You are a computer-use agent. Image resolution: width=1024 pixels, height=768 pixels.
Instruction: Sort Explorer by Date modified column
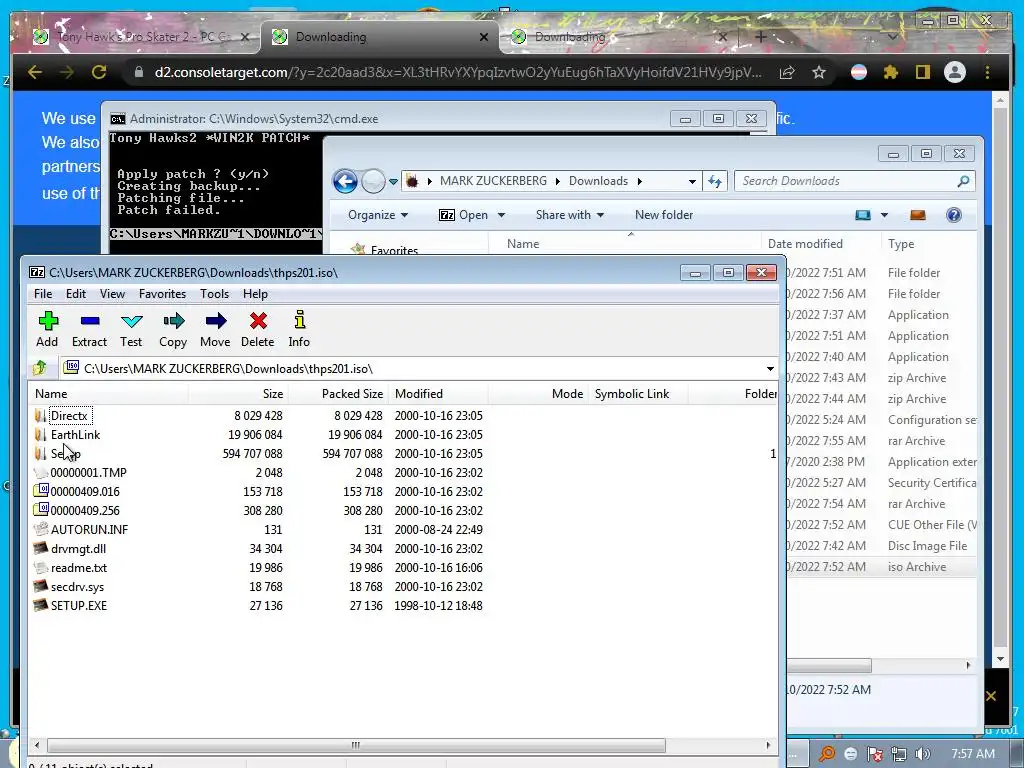click(x=820, y=244)
